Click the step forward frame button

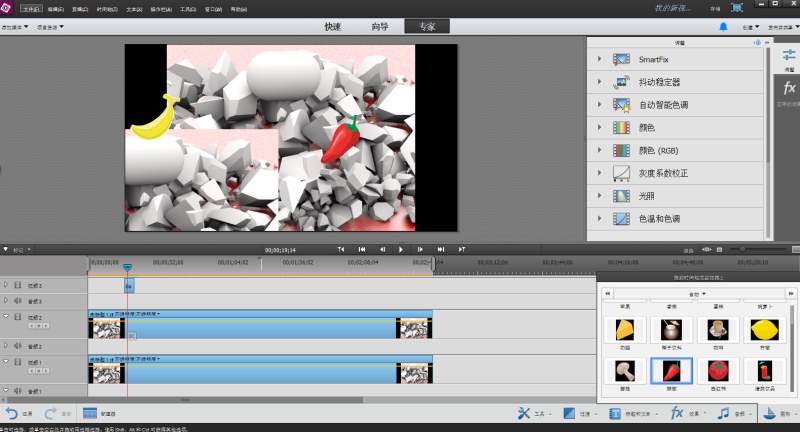(x=420, y=249)
